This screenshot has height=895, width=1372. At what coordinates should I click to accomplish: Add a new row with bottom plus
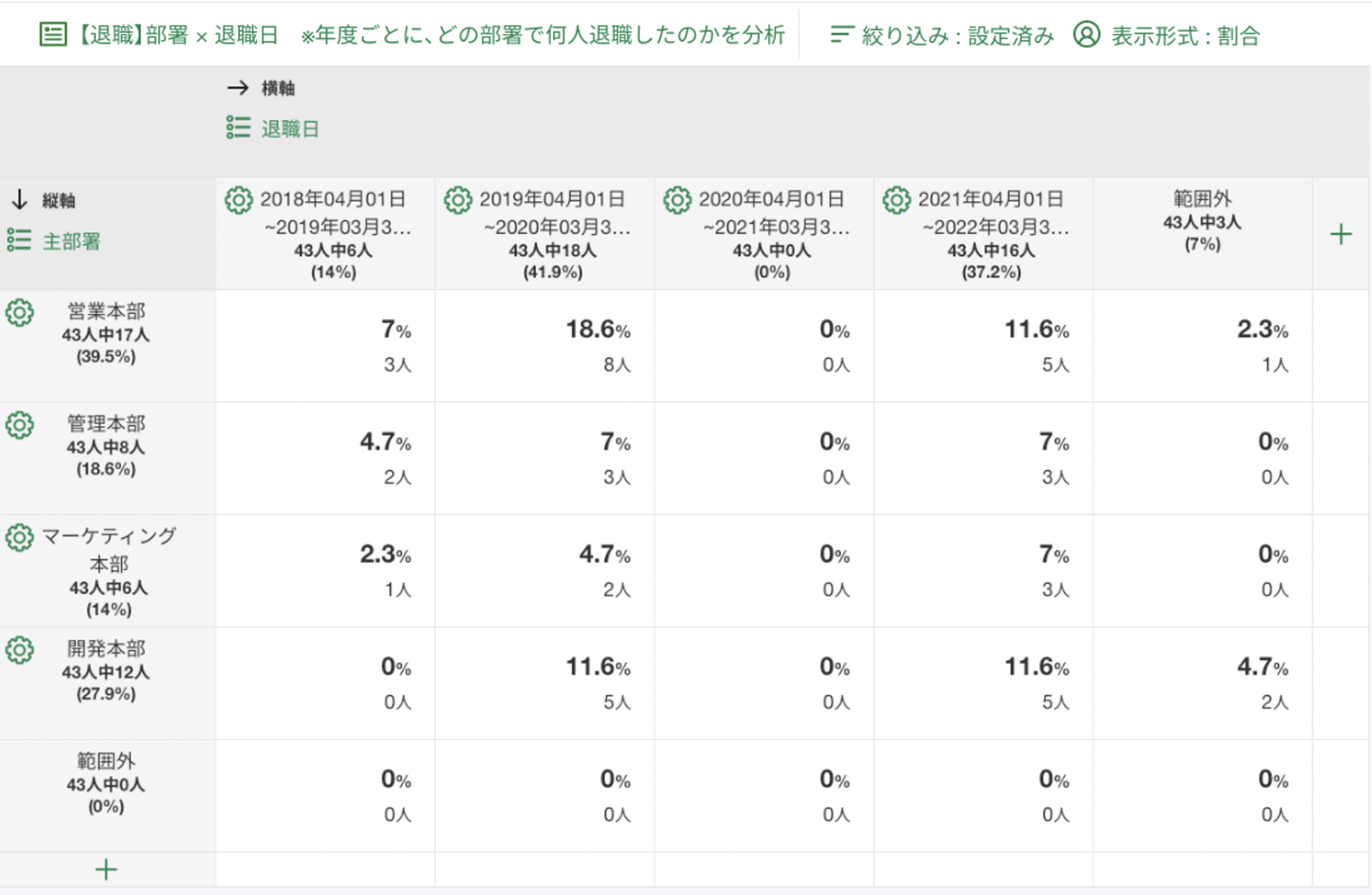[106, 870]
